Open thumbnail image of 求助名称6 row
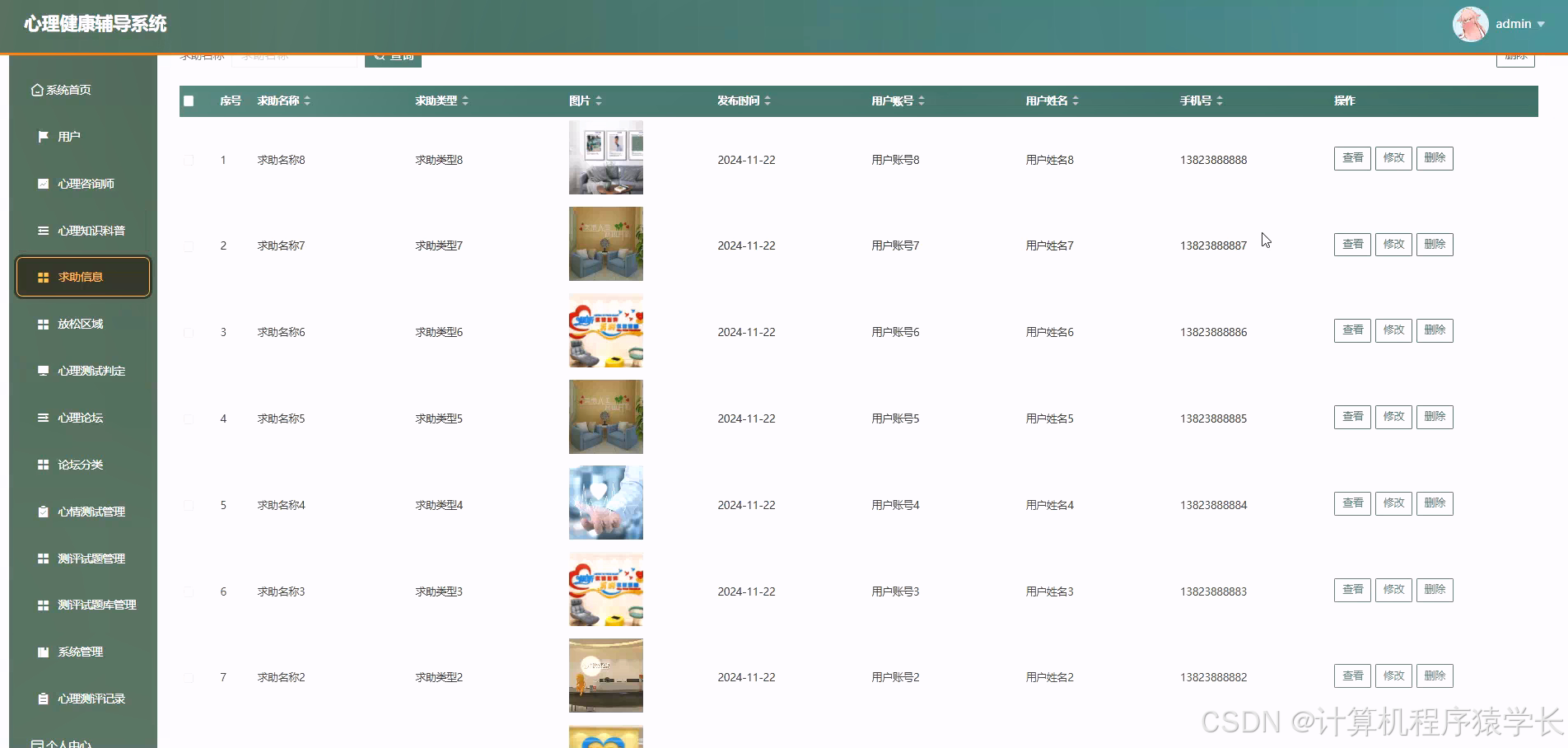Viewport: 1568px width, 748px height. tap(606, 330)
